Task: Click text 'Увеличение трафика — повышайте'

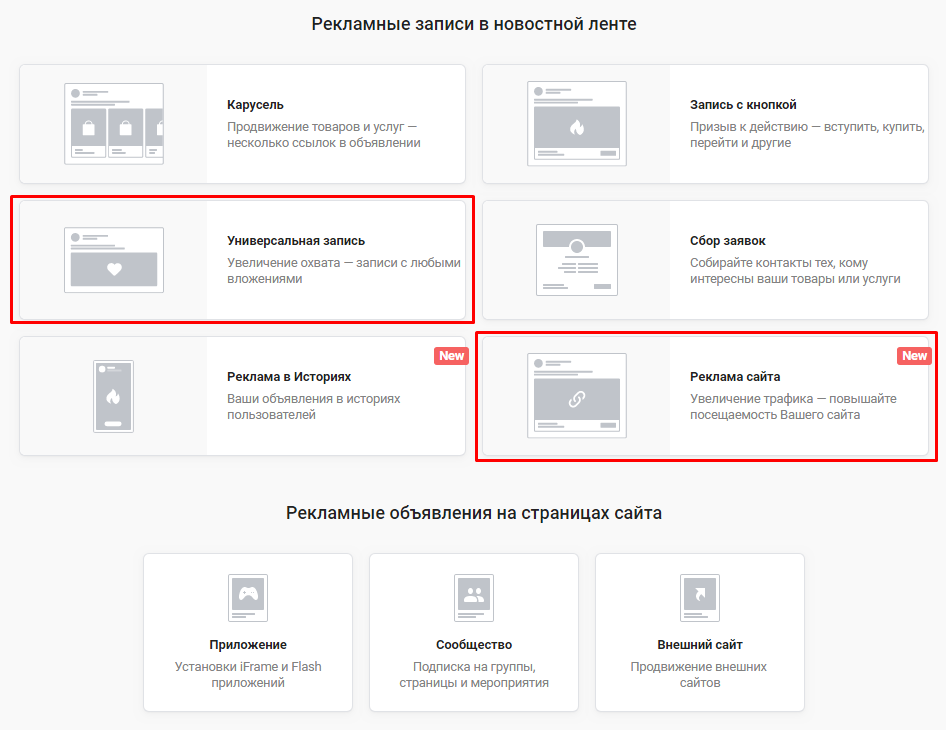Action: (x=793, y=399)
